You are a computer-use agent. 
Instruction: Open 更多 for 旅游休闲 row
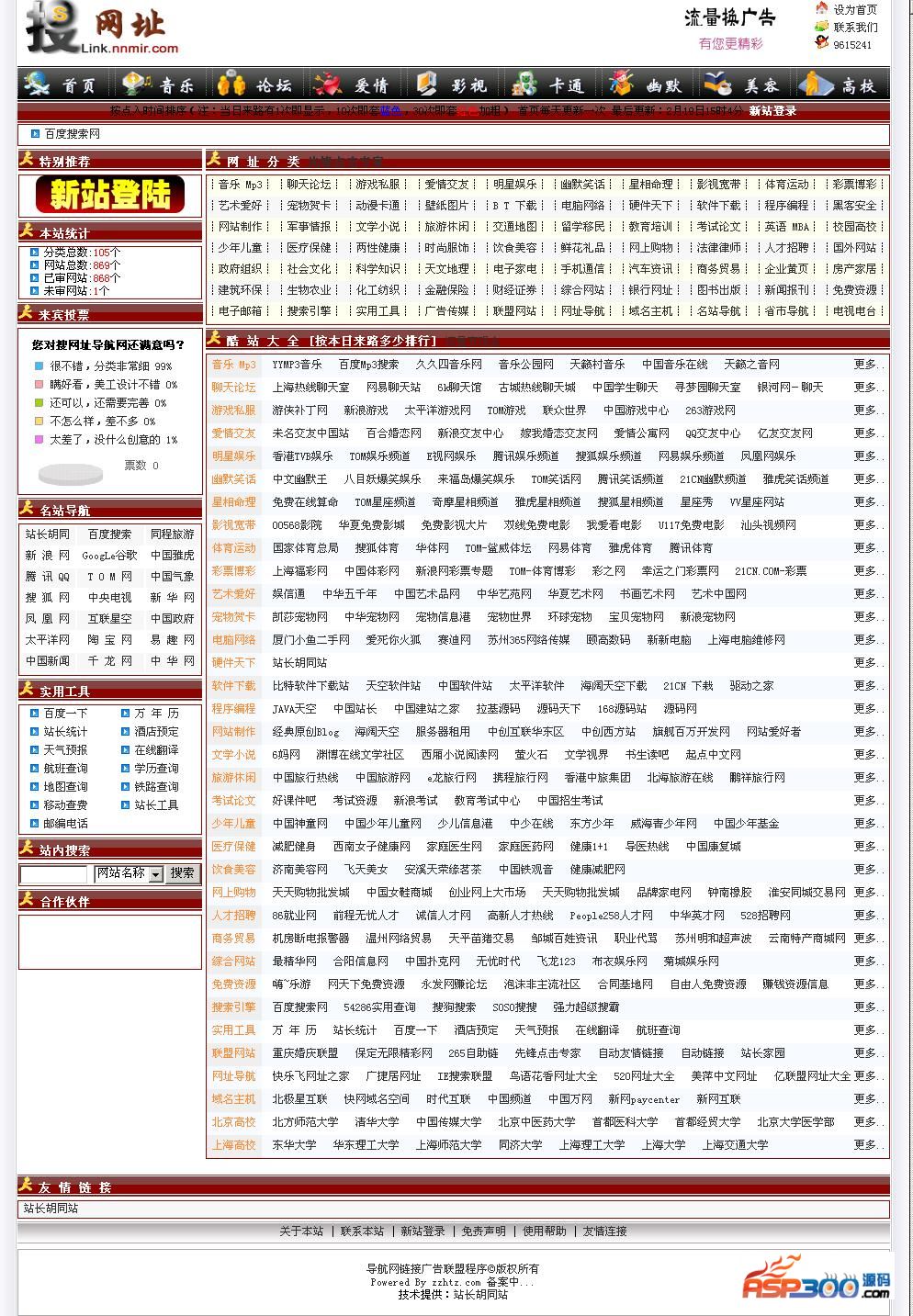tap(870, 778)
